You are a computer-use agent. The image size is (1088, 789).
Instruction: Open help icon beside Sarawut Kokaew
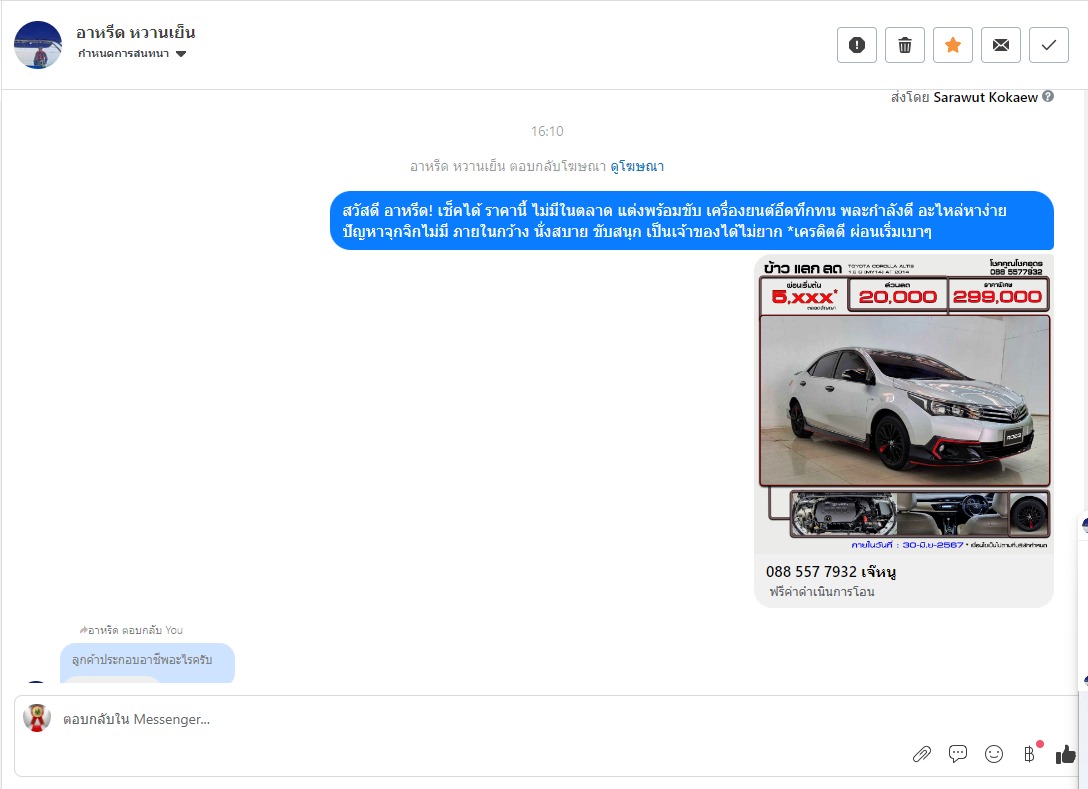click(x=1048, y=96)
